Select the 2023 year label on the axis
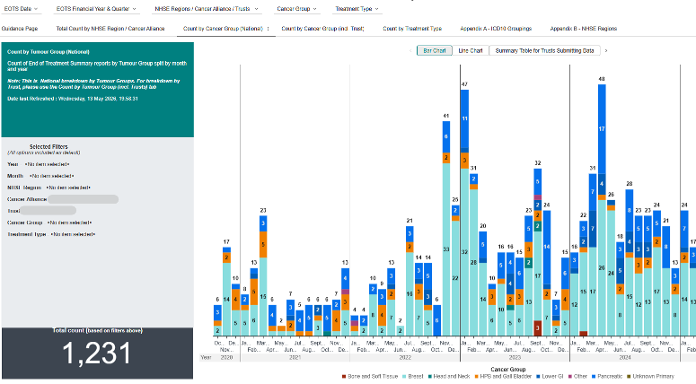The image size is (696, 384). [x=515, y=357]
